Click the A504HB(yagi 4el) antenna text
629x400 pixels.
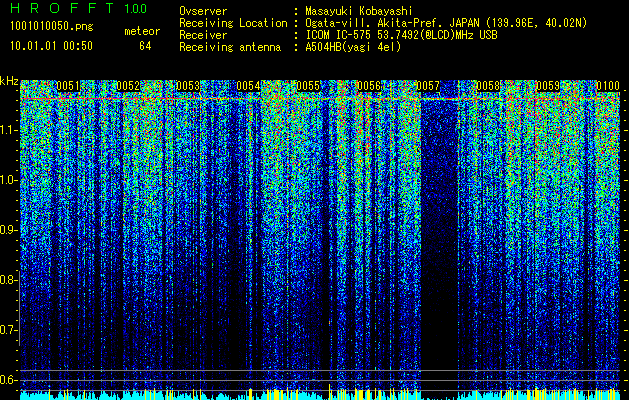pyautogui.click(x=353, y=47)
